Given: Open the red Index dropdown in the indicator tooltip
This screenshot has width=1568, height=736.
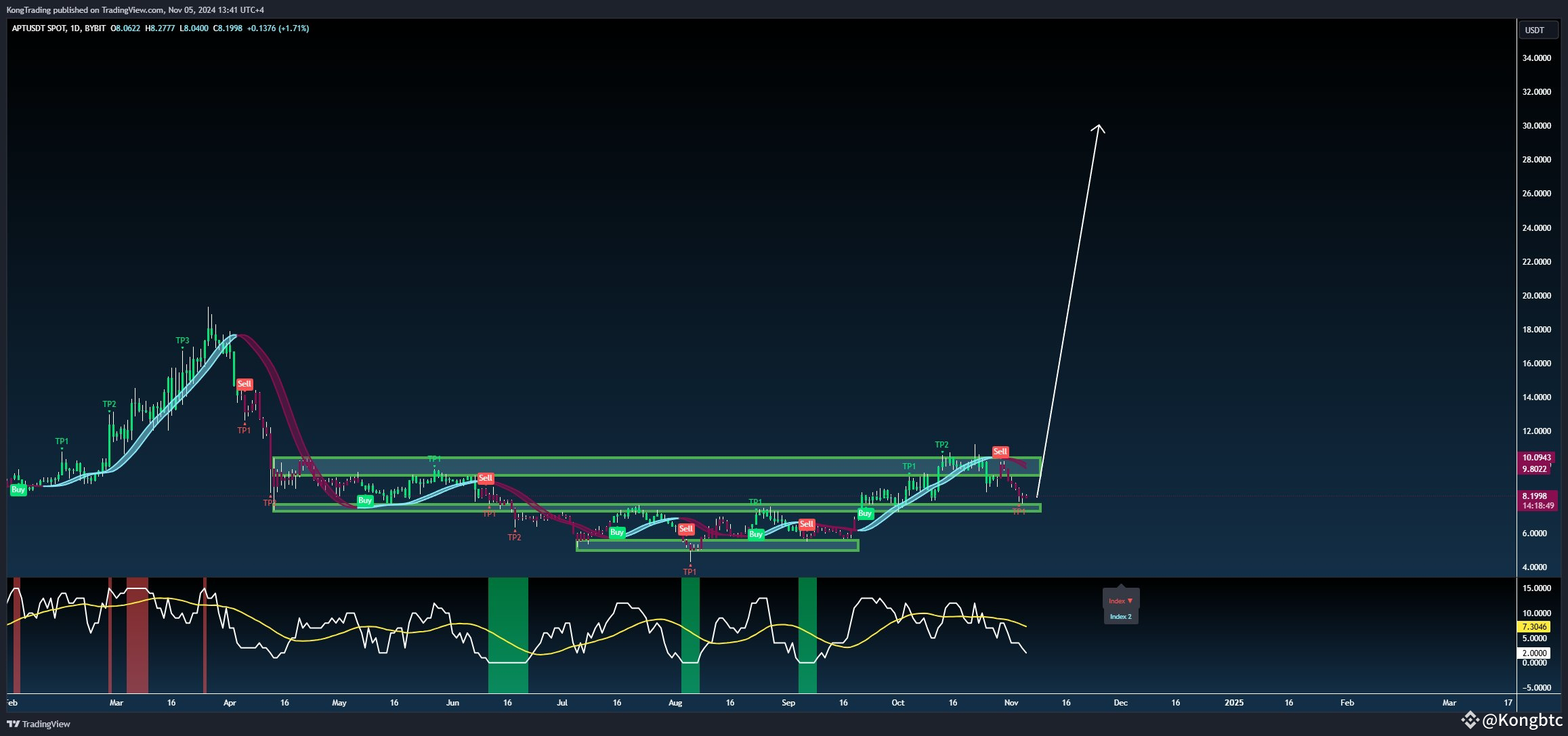Looking at the screenshot, I should point(1120,601).
